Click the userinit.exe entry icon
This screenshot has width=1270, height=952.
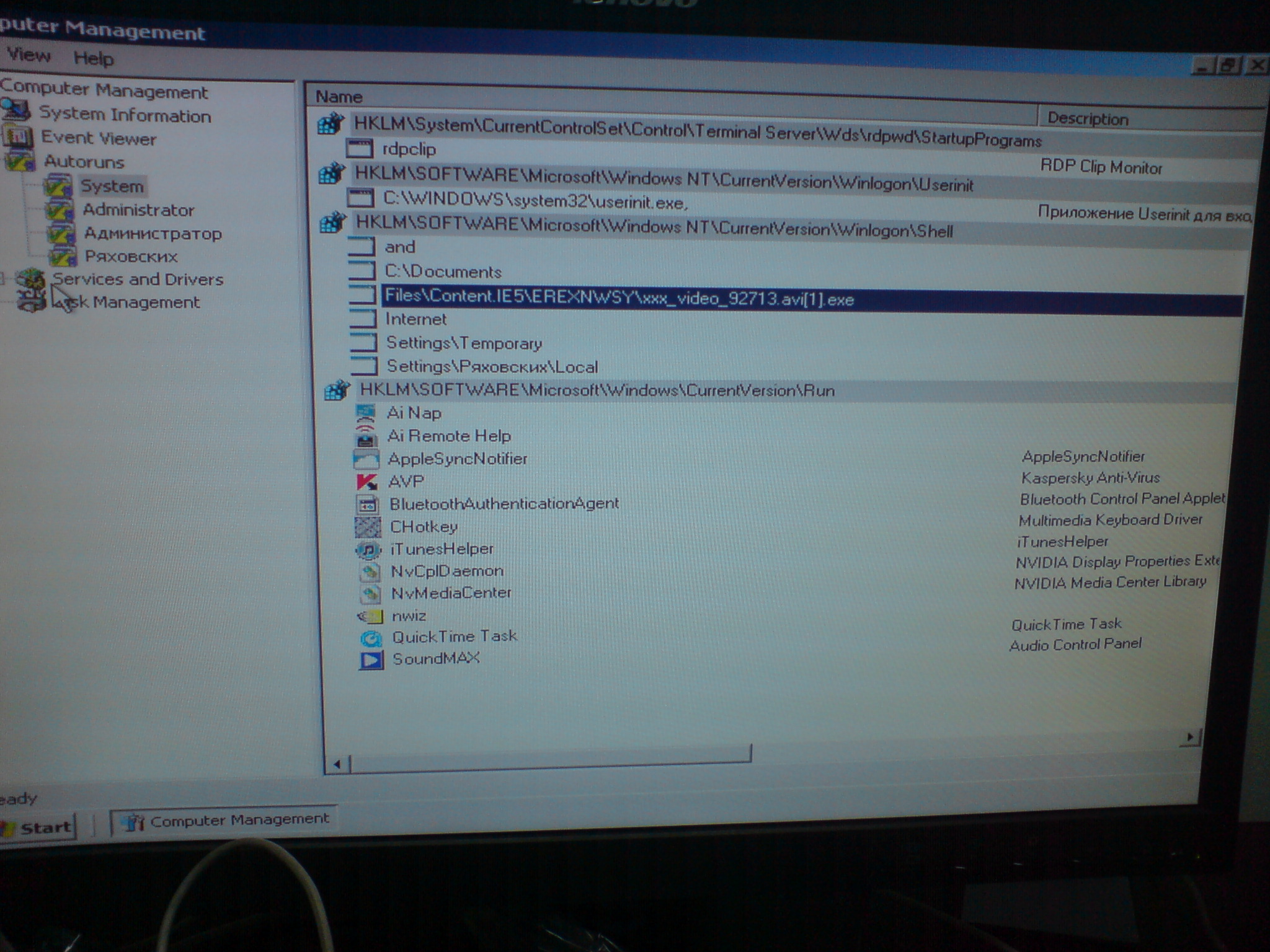pos(360,198)
